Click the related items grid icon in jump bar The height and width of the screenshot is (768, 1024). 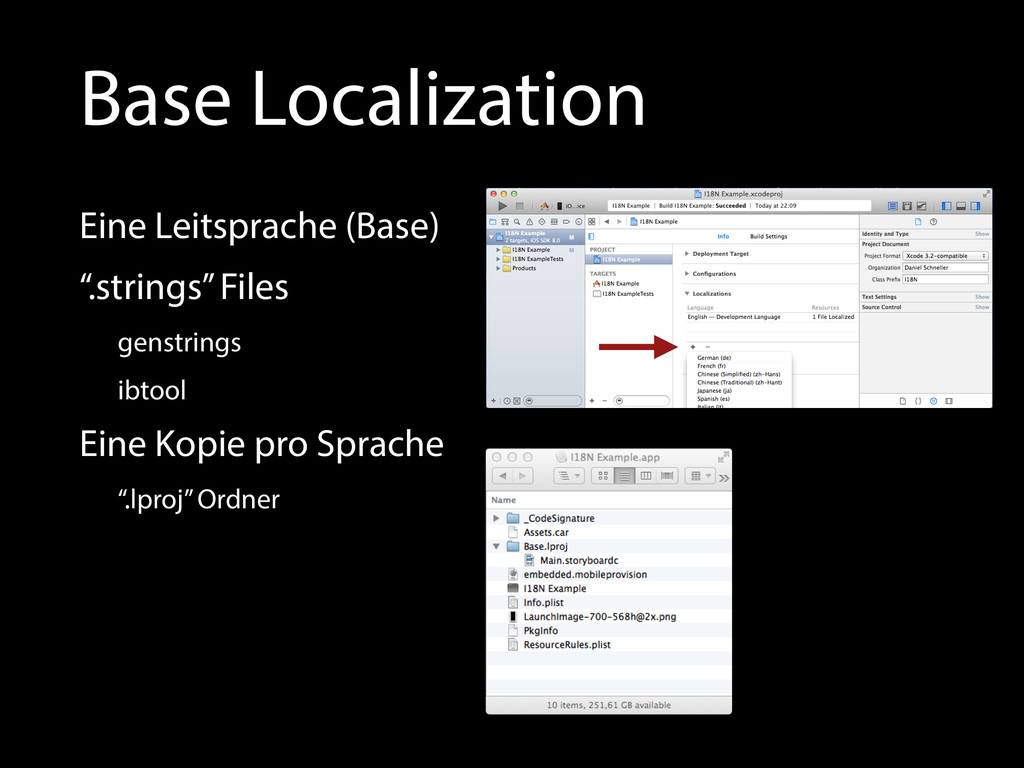(x=592, y=221)
